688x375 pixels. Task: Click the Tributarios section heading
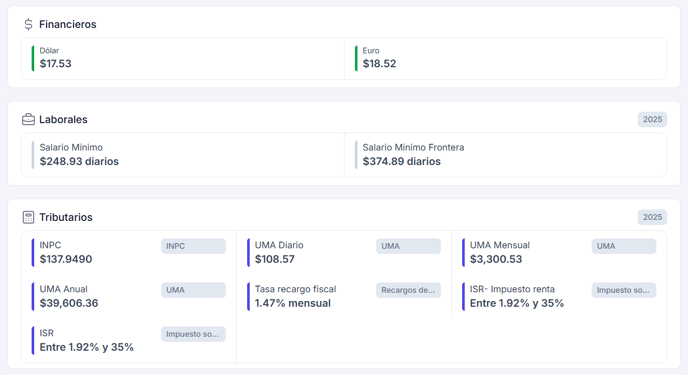pyautogui.click(x=66, y=217)
